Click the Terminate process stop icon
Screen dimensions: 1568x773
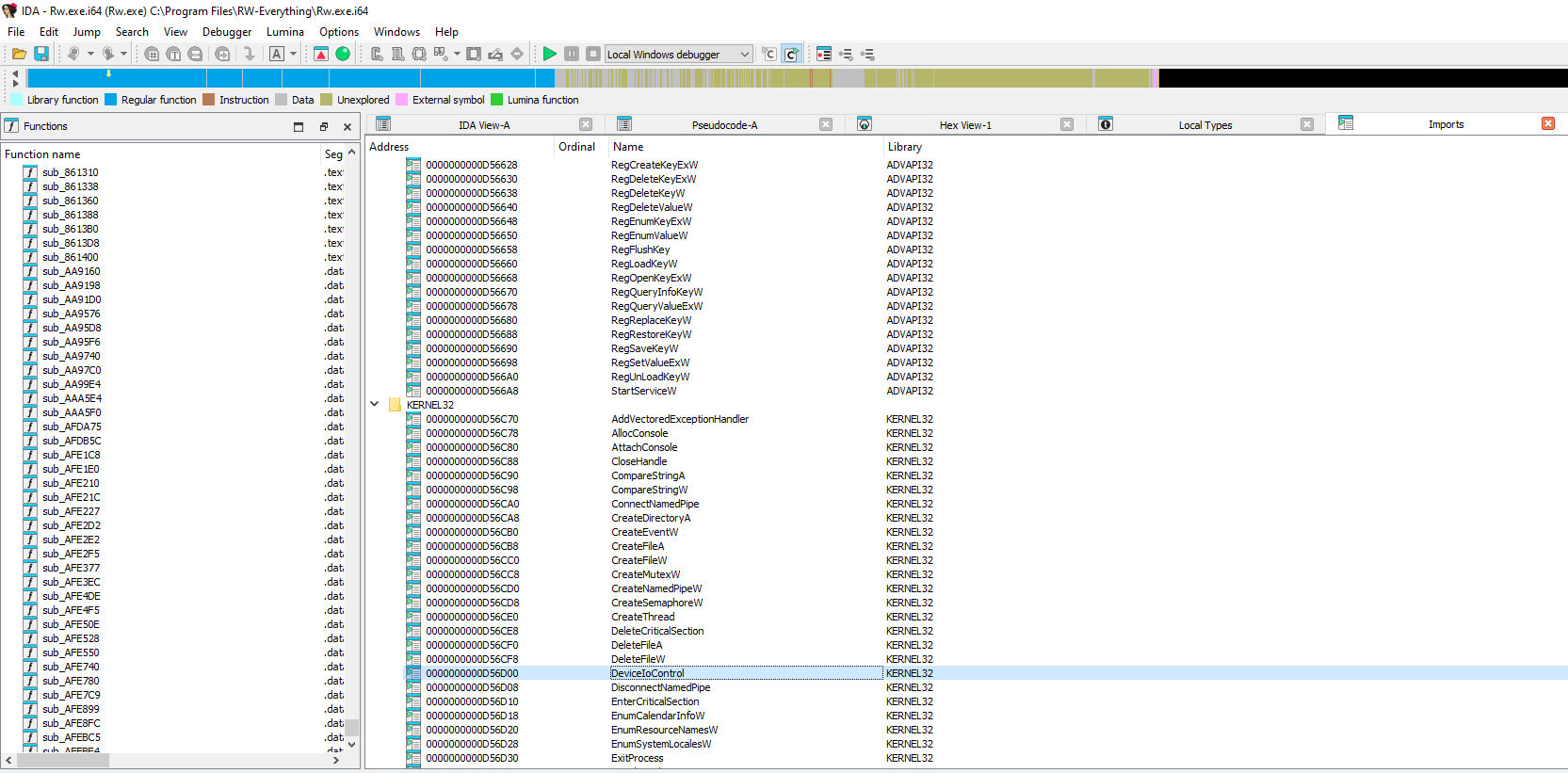coord(593,55)
